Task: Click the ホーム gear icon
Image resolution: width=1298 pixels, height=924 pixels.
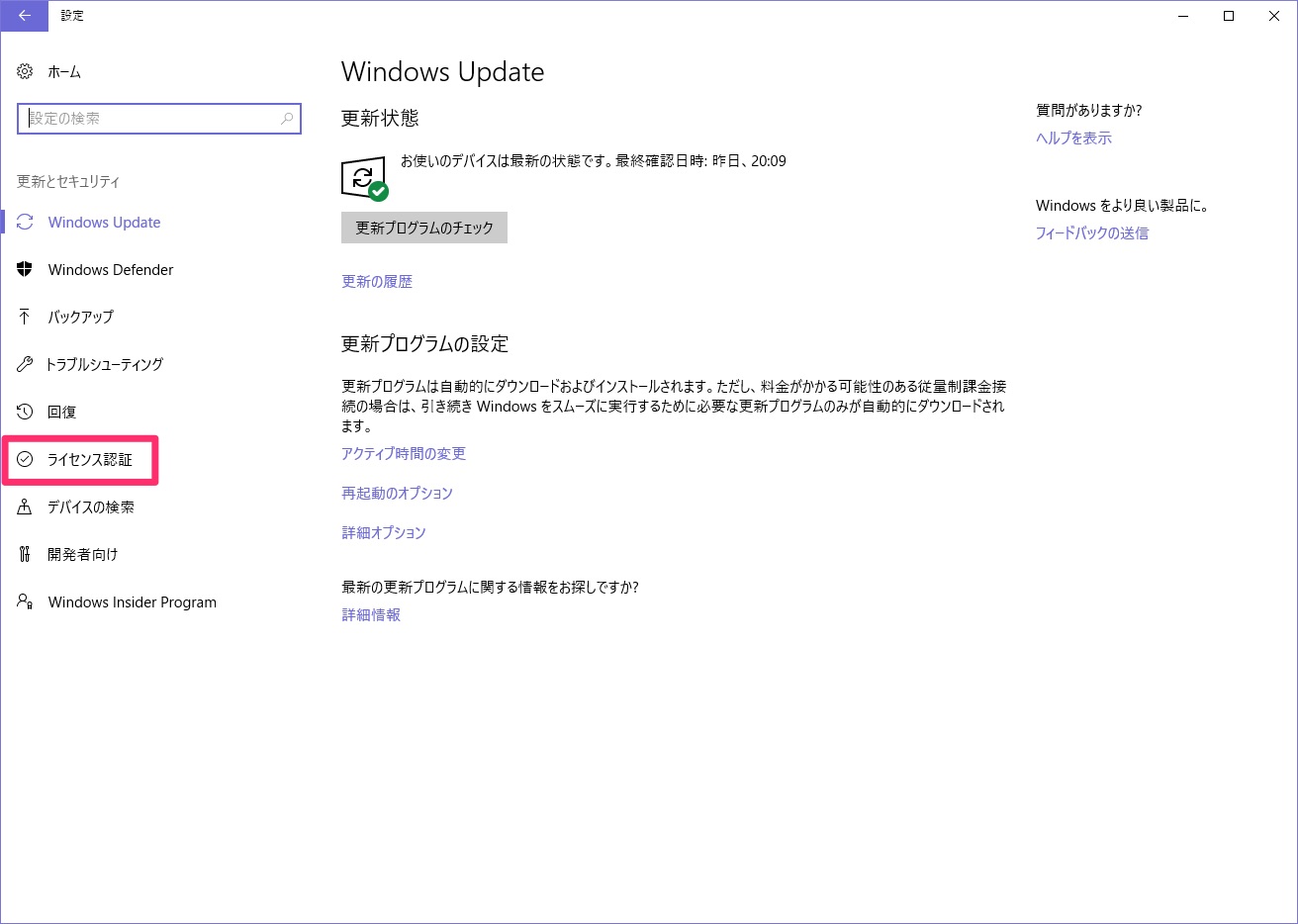Action: pyautogui.click(x=25, y=71)
